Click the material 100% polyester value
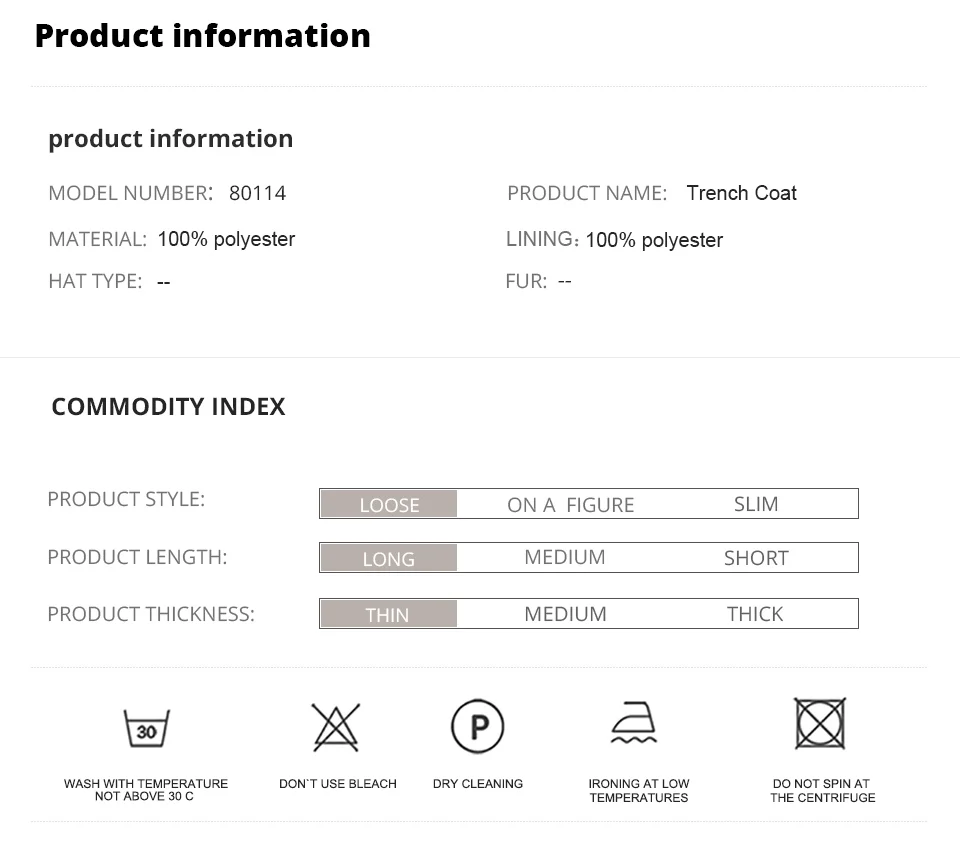960x860 pixels. click(x=226, y=239)
